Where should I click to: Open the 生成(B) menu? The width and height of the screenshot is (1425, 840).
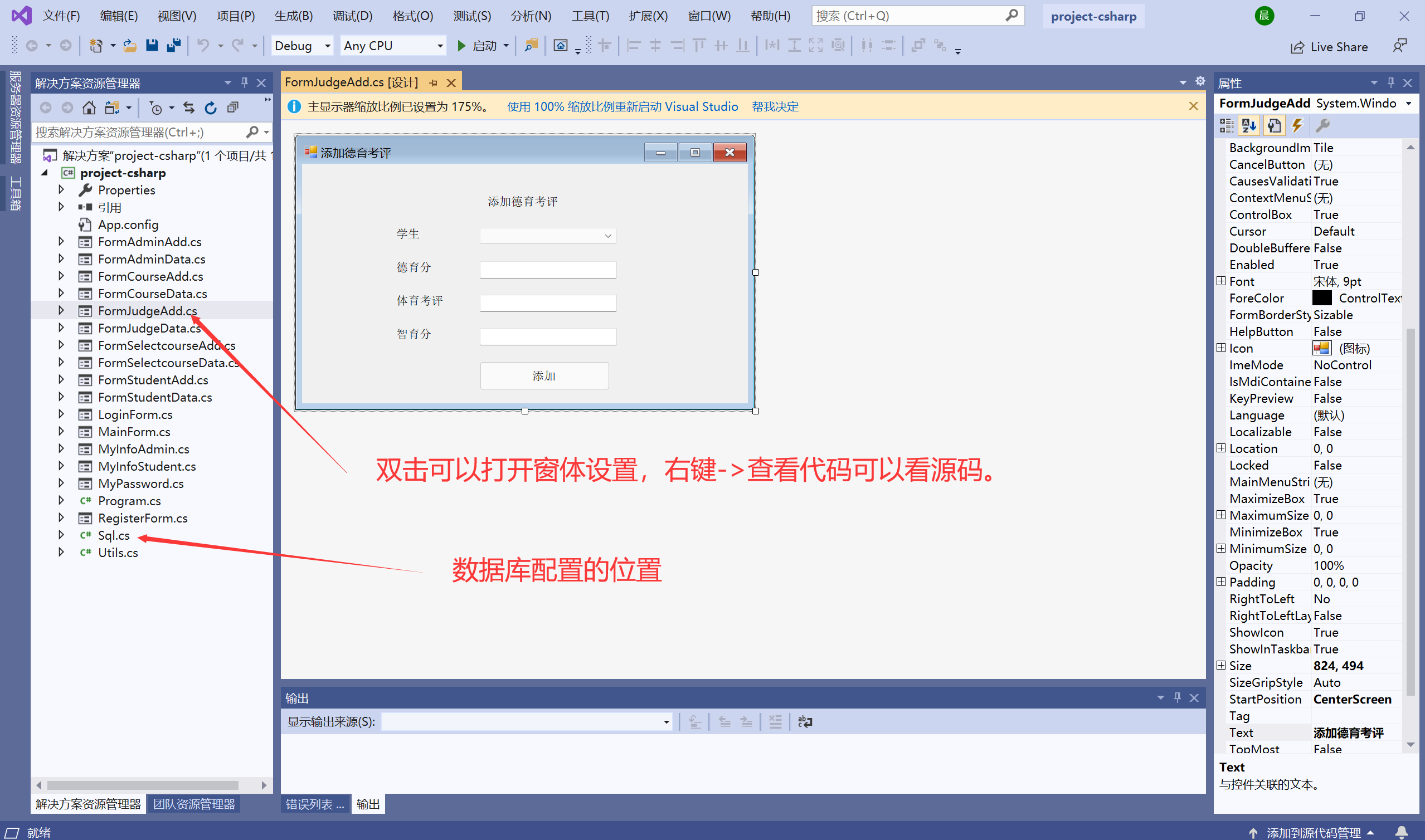pos(294,16)
